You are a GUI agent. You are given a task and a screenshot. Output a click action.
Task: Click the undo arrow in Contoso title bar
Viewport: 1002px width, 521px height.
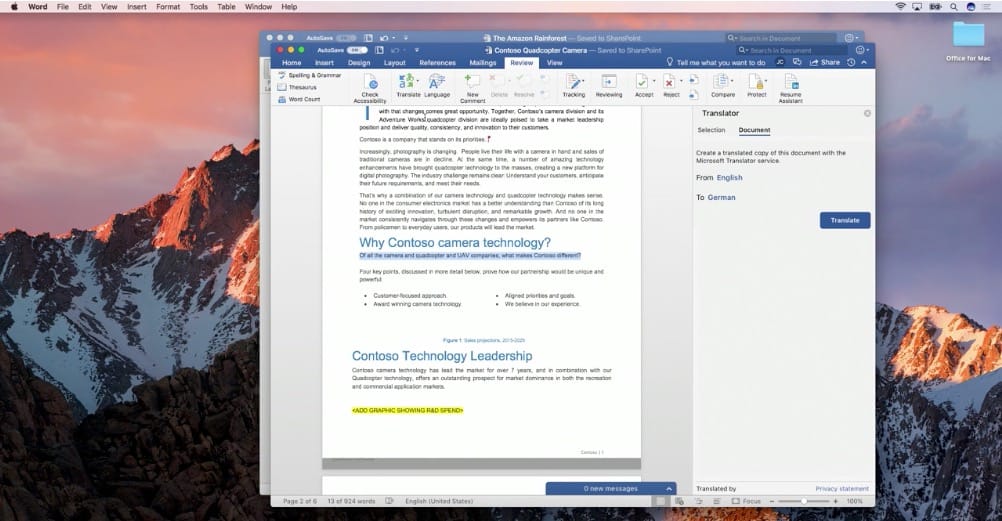[x=396, y=50]
